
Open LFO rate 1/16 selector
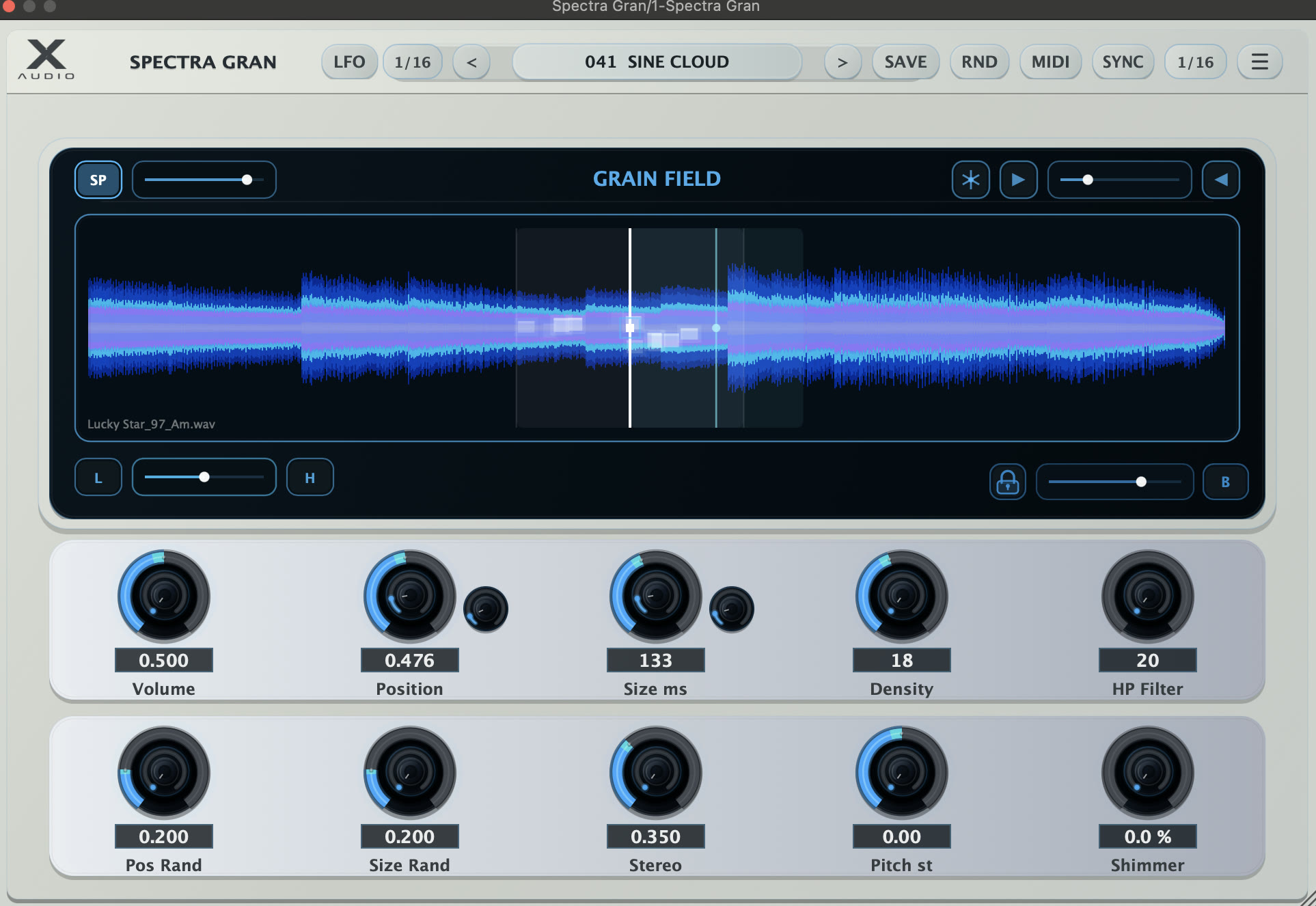coord(413,62)
